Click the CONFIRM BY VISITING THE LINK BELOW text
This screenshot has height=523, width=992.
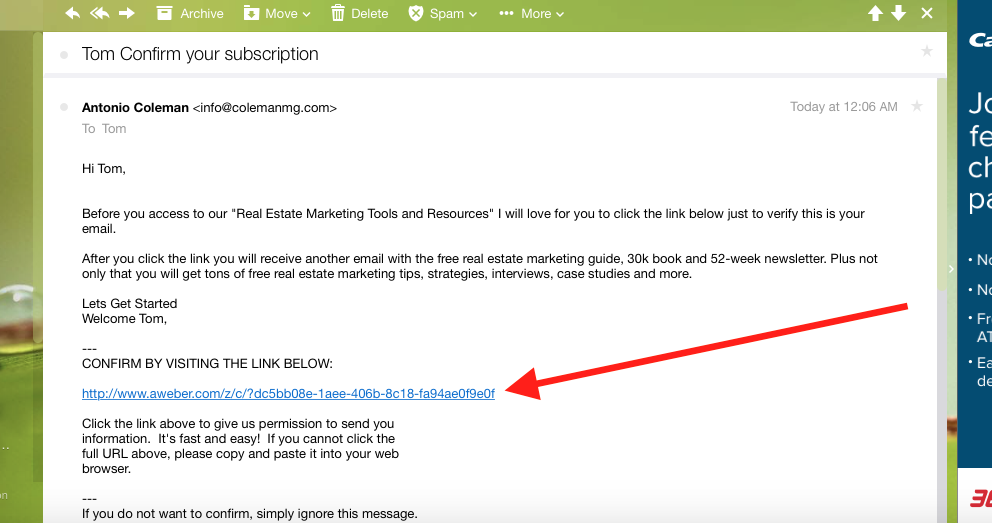(x=207, y=364)
